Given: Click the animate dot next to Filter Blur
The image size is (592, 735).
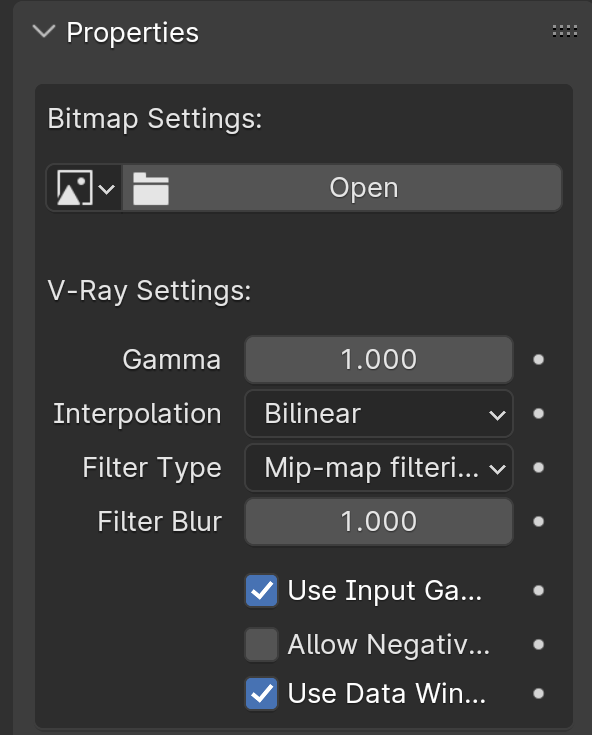Looking at the screenshot, I should tap(539, 521).
